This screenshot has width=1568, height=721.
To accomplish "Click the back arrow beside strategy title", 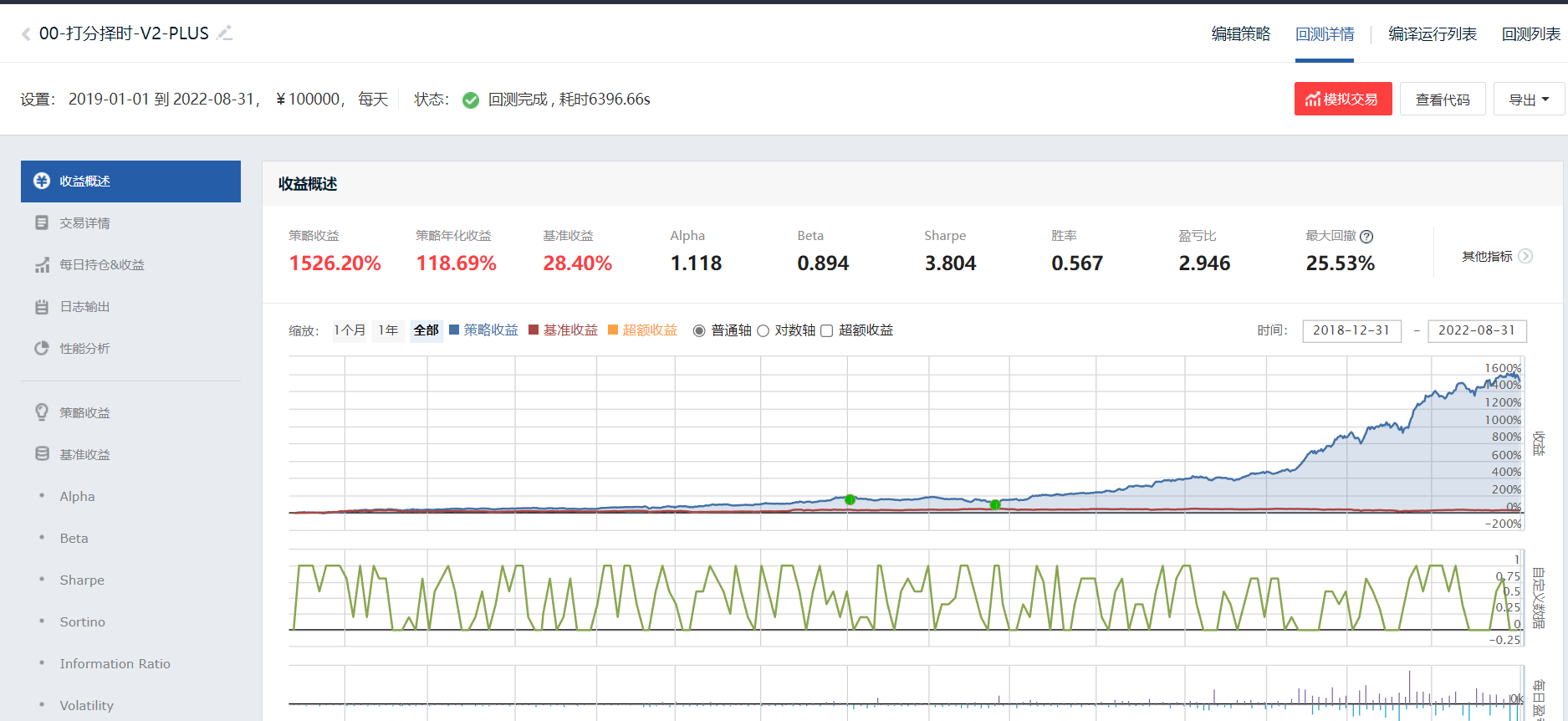I will 26,34.
